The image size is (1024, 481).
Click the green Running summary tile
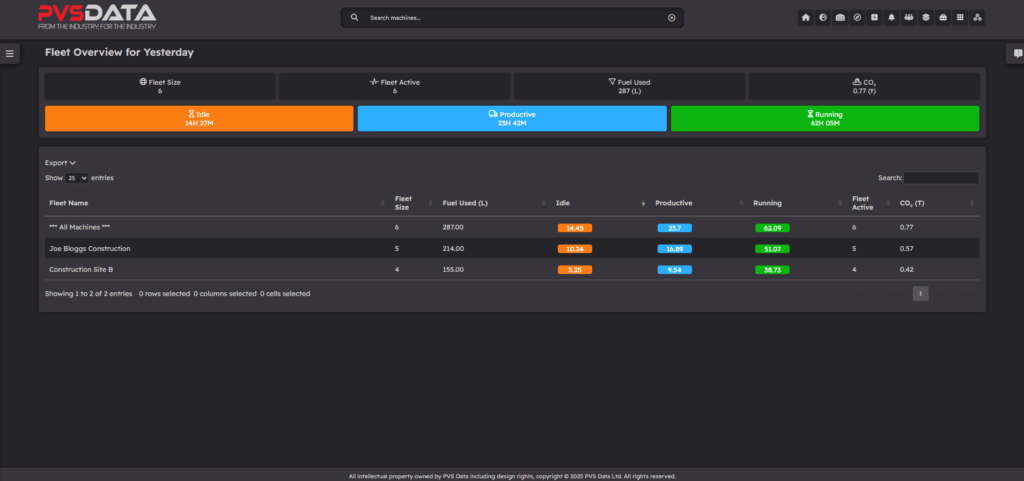click(x=825, y=118)
